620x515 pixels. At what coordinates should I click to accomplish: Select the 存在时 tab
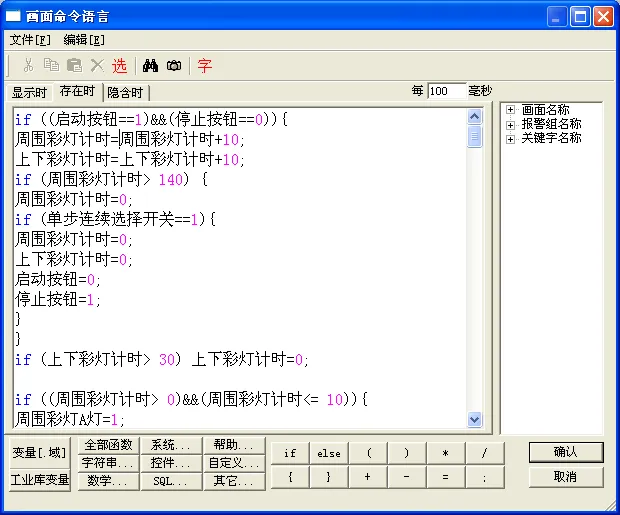(x=77, y=91)
